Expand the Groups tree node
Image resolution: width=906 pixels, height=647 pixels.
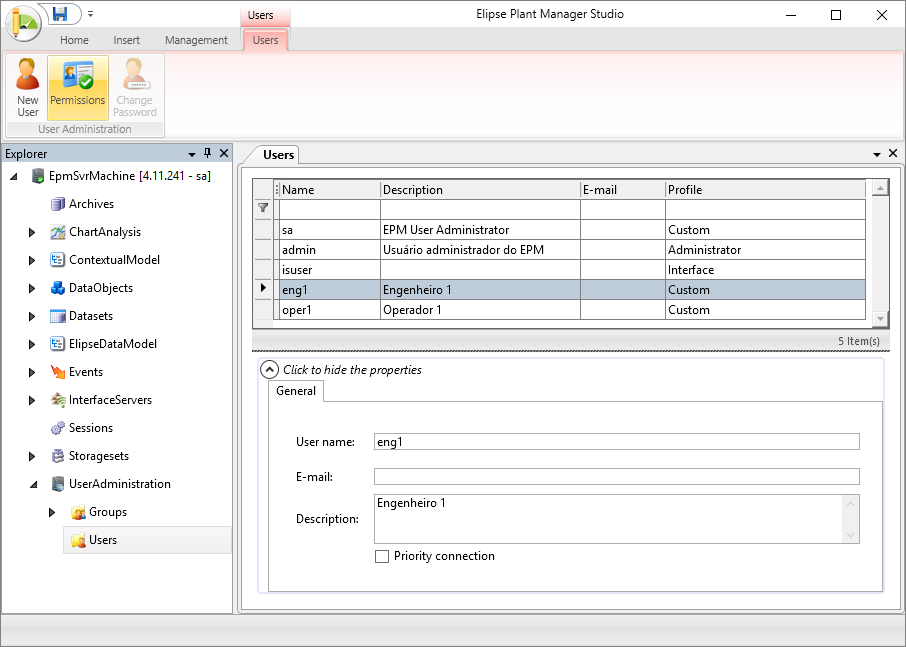53,512
